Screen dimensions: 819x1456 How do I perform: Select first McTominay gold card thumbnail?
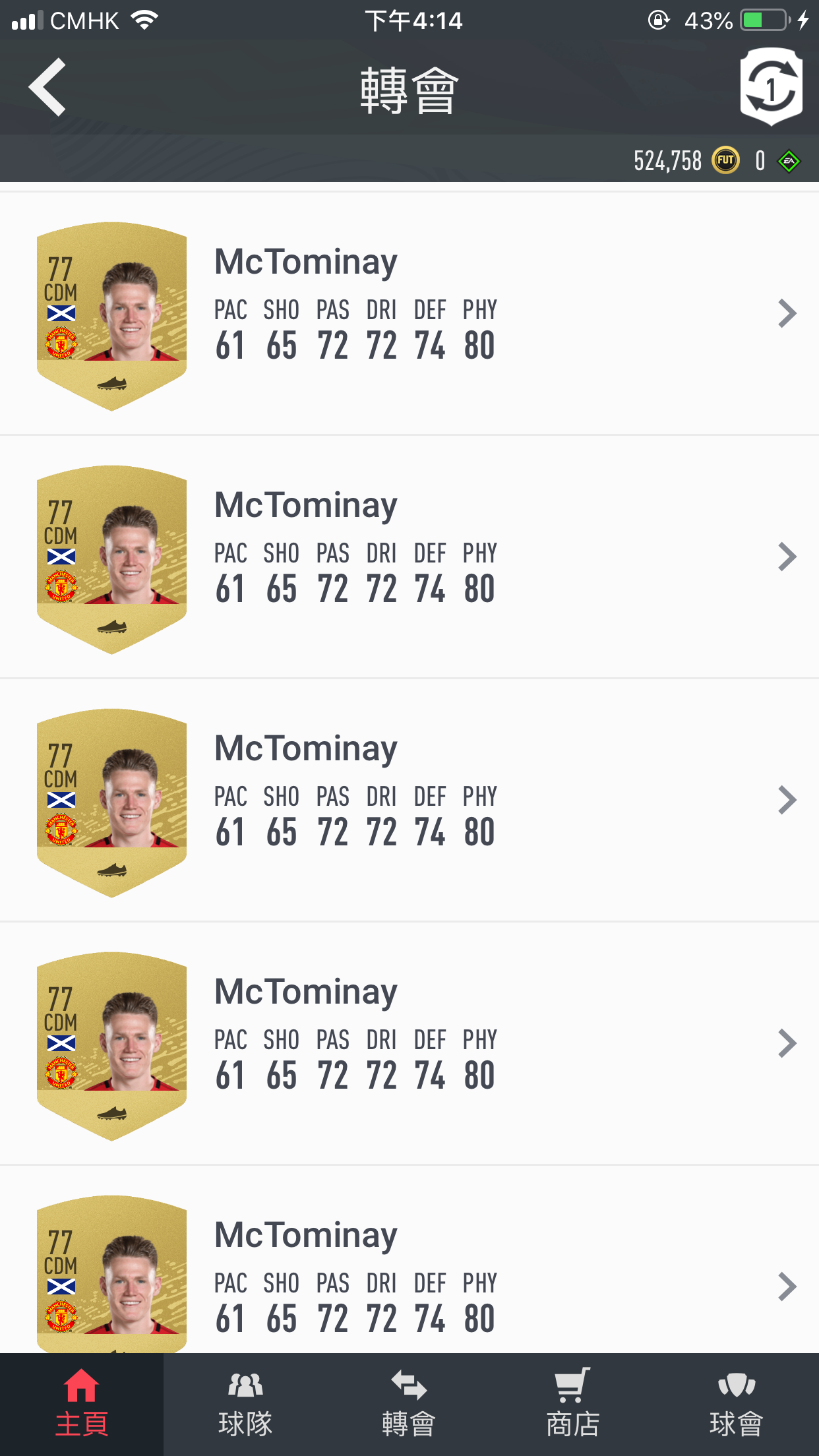click(x=111, y=317)
